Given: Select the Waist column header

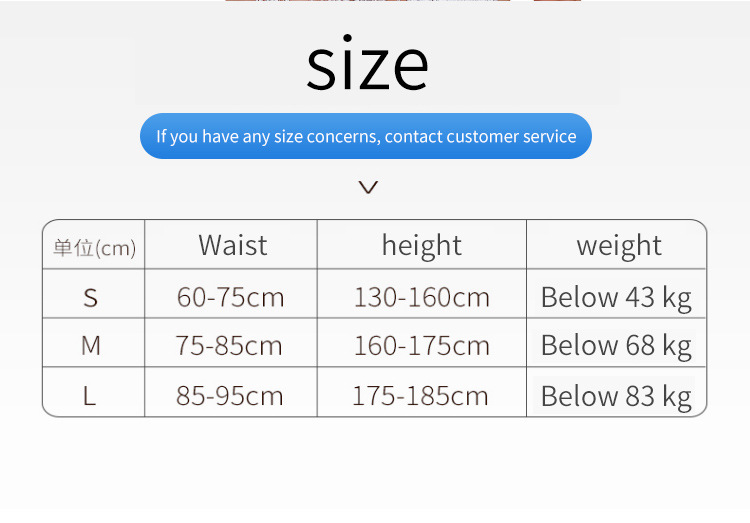Looking at the screenshot, I should pos(232,245).
